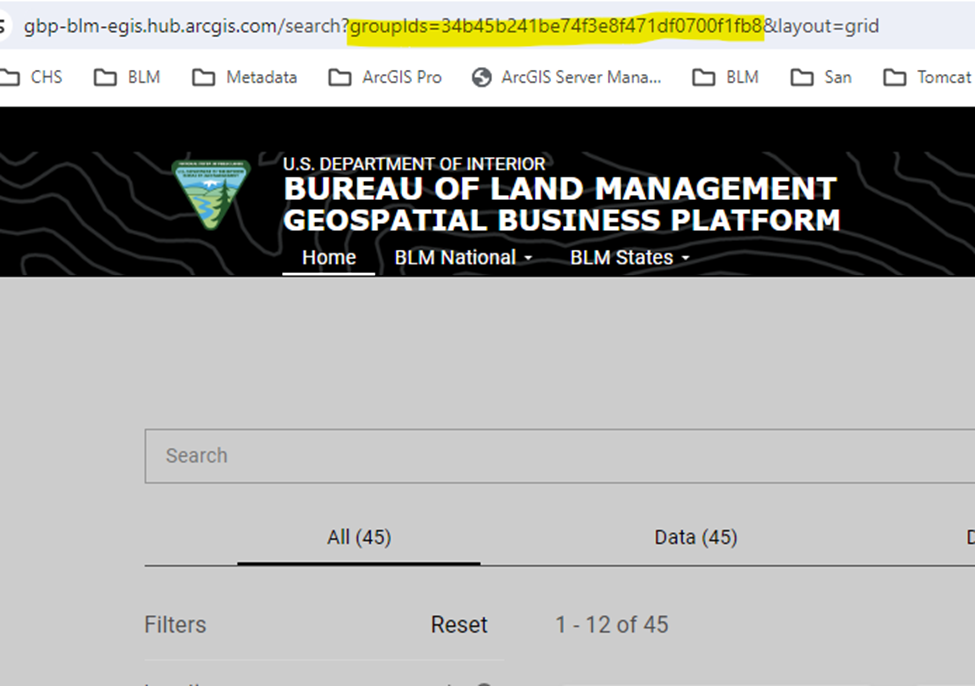The width and height of the screenshot is (975, 686).
Task: Click the Bureau of Land Management title
Action: pyautogui.click(x=560, y=189)
